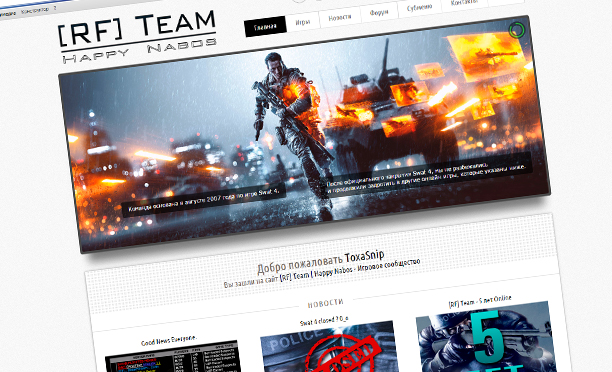Go to the Новости nav tab
Screen dimensions: 612x372
pyautogui.click(x=340, y=18)
